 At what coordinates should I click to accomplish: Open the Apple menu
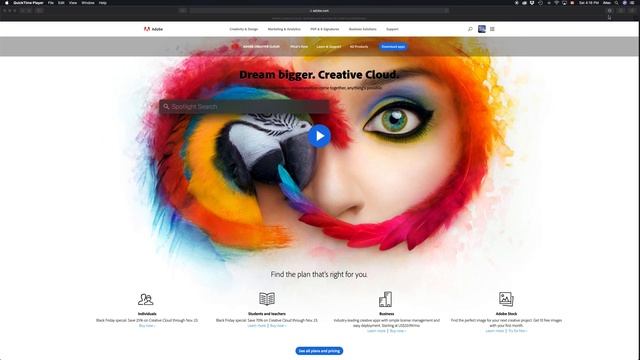7,3
